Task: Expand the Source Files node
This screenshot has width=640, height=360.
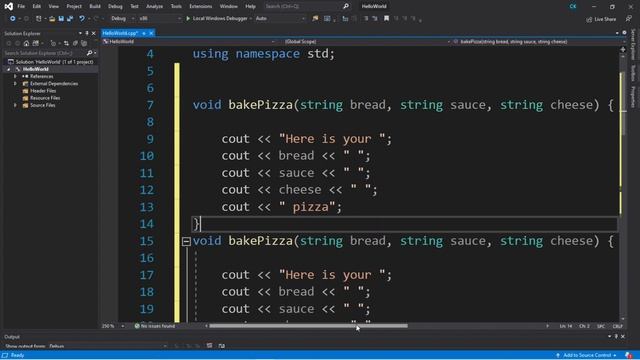Action: point(15,105)
